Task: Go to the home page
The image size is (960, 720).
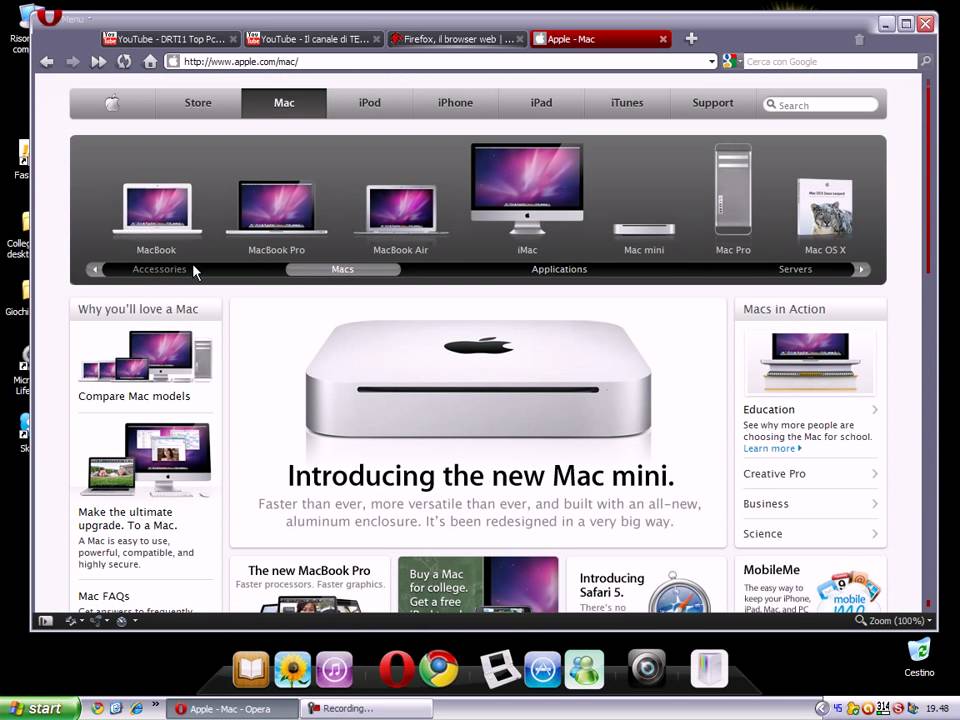Action: 150,61
